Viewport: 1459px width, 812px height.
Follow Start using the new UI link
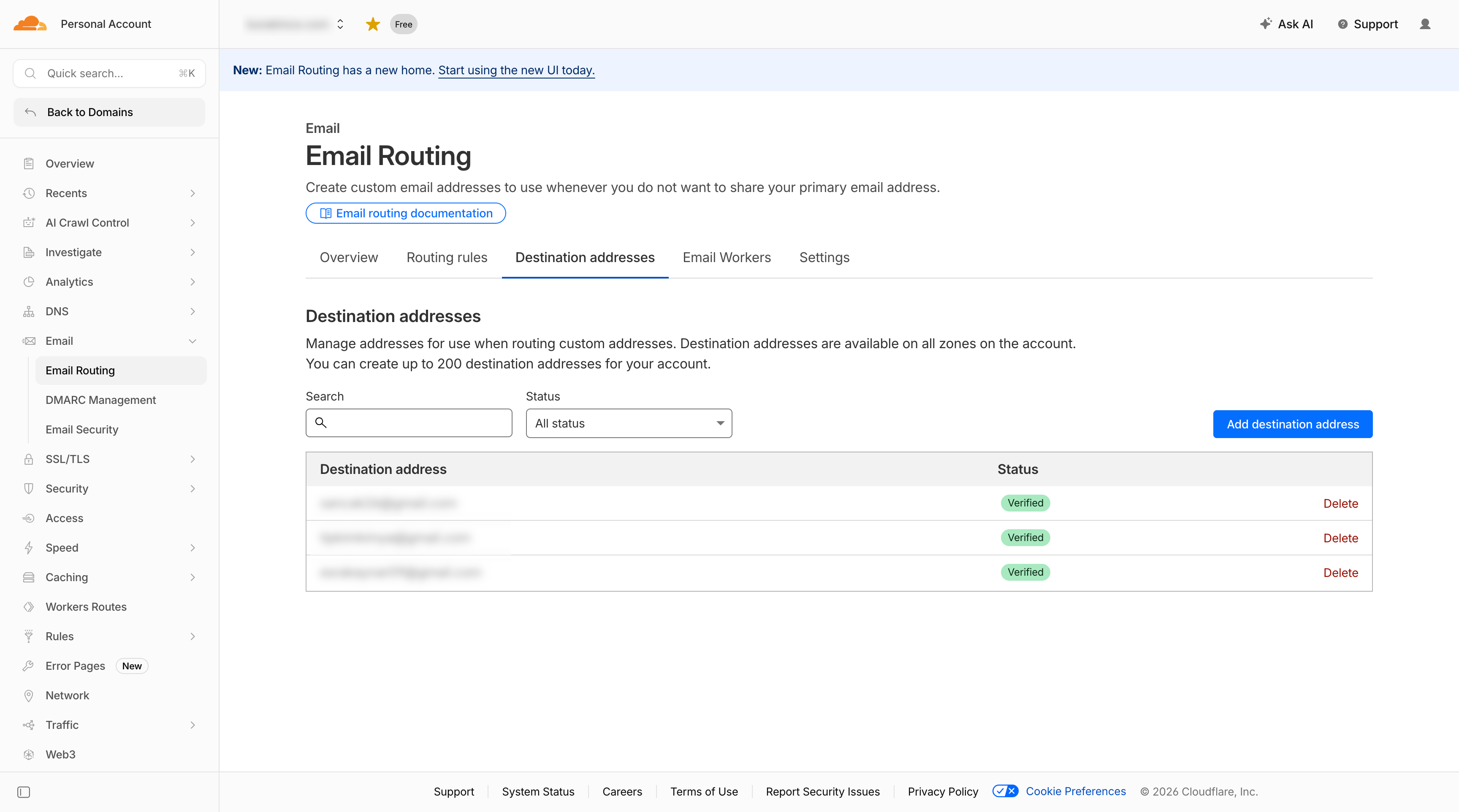point(517,70)
